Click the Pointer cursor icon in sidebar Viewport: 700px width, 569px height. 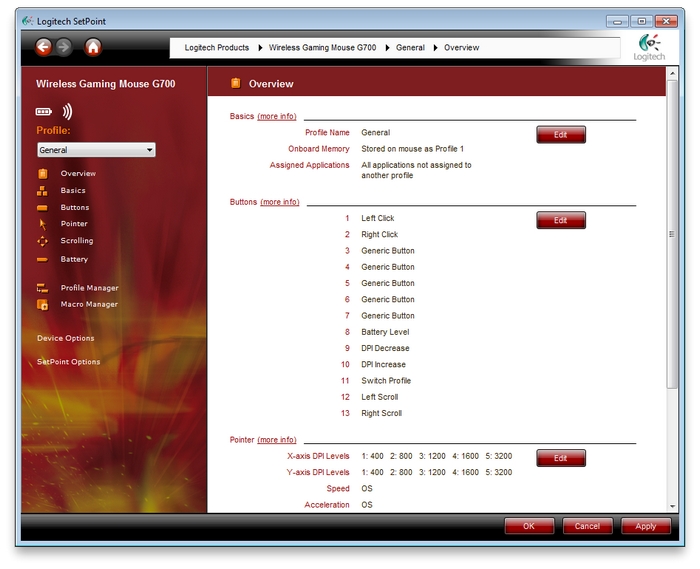click(x=43, y=224)
